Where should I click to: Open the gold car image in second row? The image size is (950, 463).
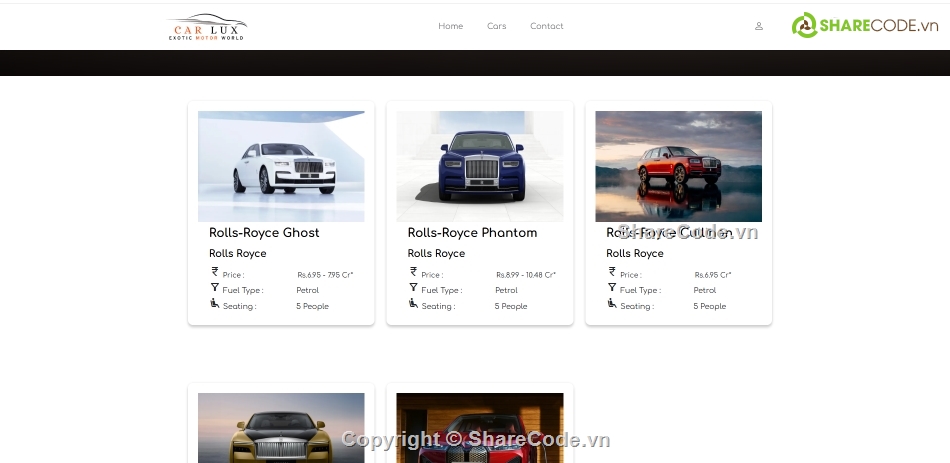tap(281, 428)
